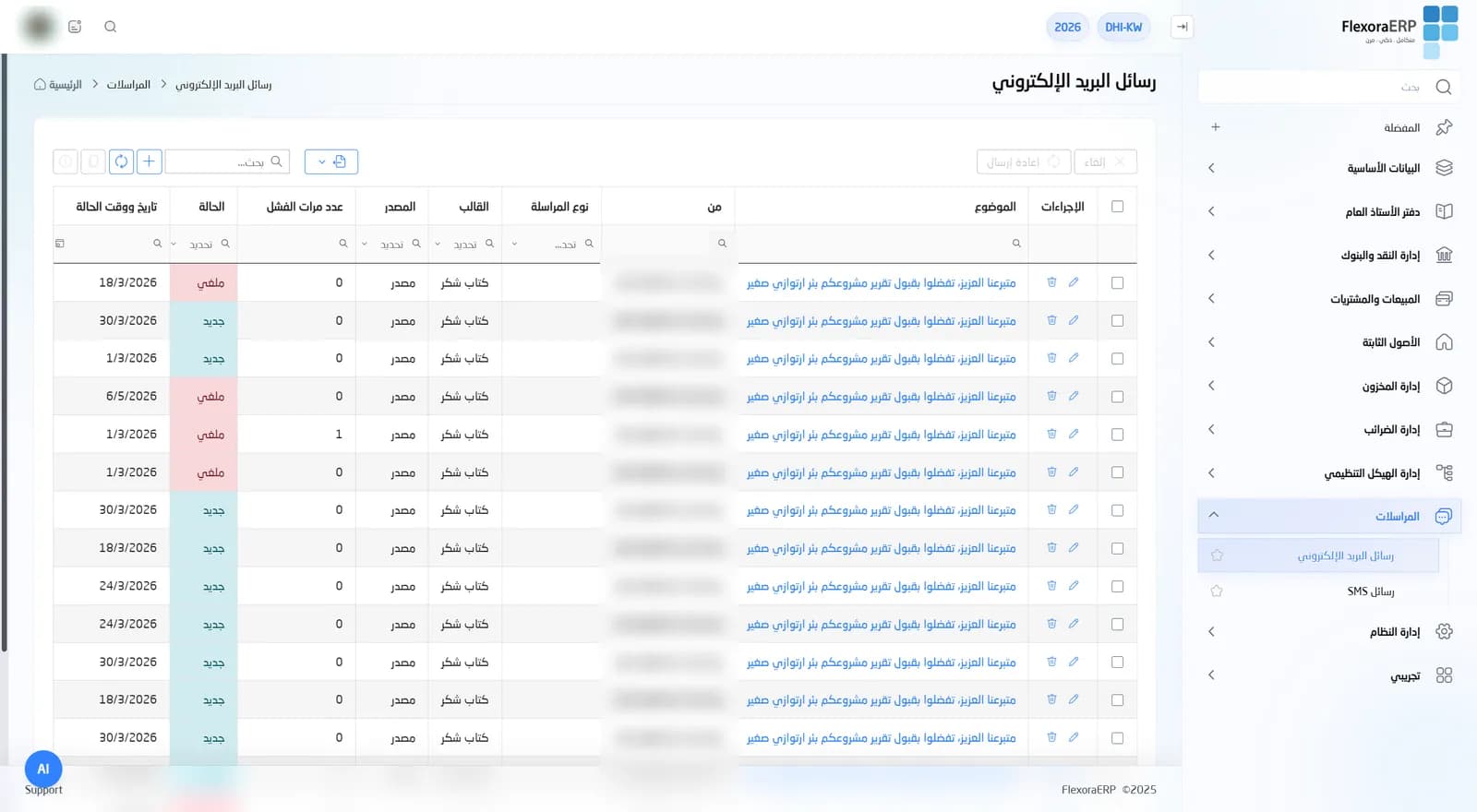Check the row dated 18/3/2026 with status ملغي
Screen dimensions: 1477x812
(x=1117, y=283)
